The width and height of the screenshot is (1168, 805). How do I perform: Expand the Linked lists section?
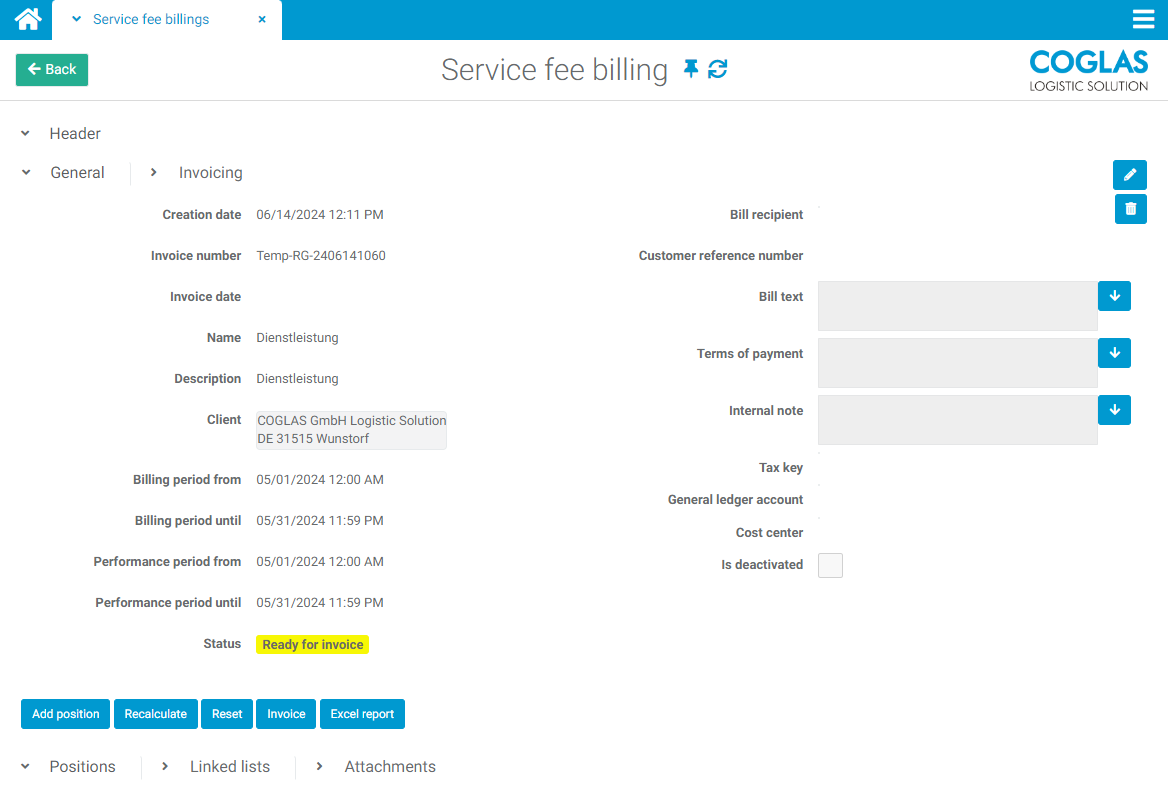pos(165,767)
